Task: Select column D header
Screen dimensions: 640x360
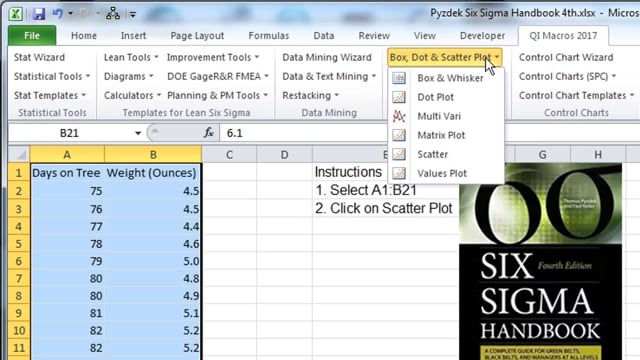Action: coord(284,155)
